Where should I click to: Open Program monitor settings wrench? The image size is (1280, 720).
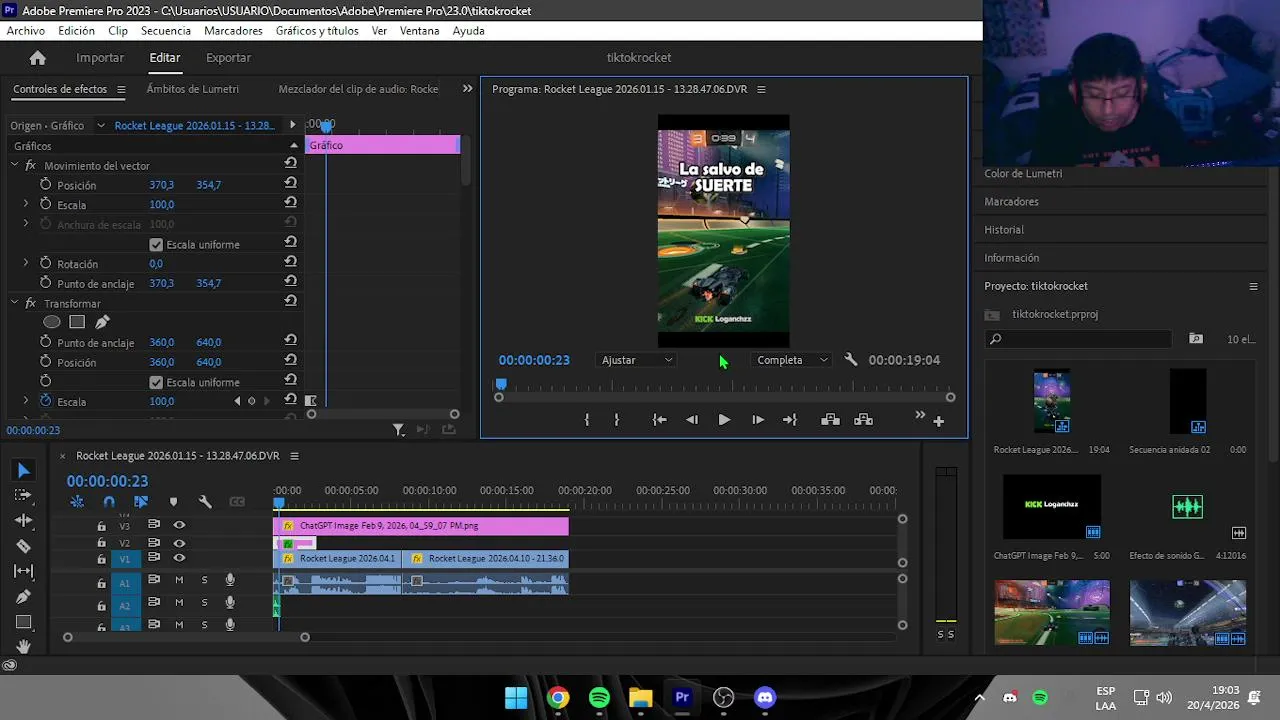pos(851,360)
